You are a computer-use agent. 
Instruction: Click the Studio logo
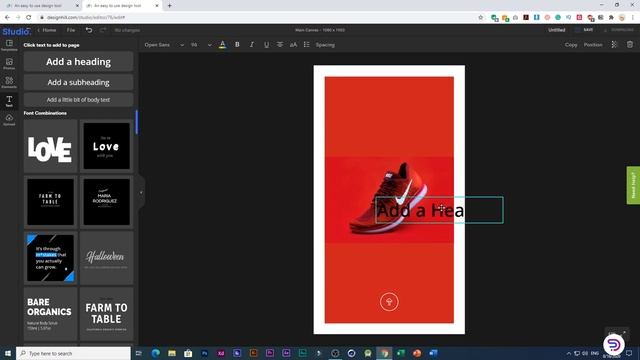tap(16, 31)
